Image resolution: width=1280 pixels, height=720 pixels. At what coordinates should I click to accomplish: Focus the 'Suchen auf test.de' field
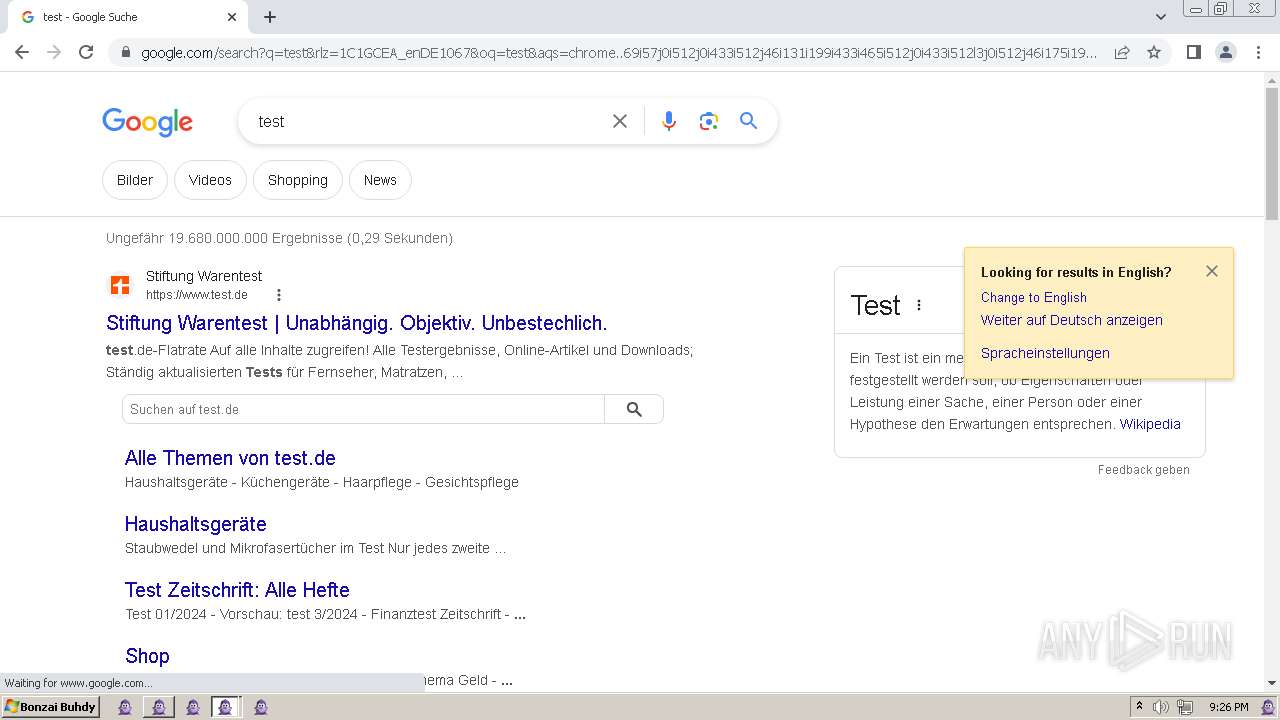[x=363, y=409]
